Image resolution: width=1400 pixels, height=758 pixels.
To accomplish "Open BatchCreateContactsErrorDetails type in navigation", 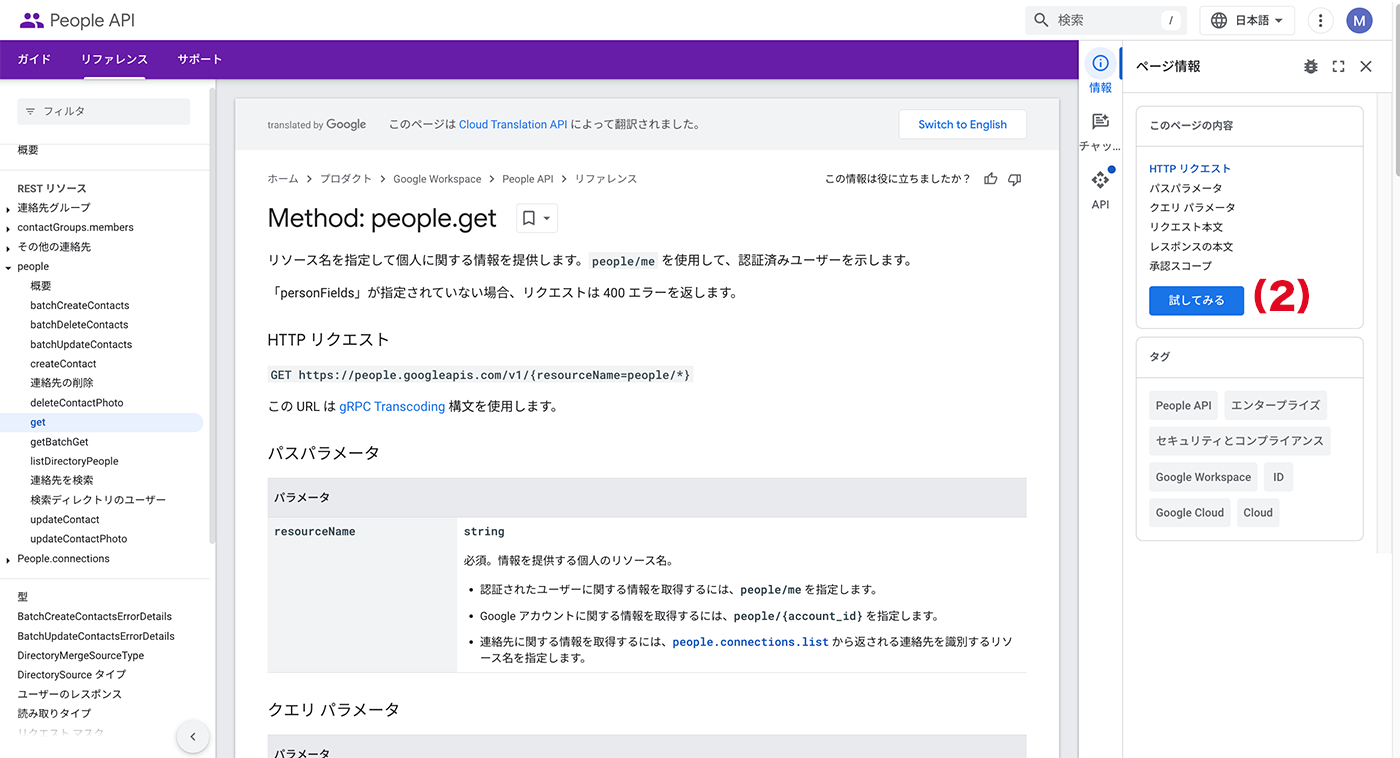I will coord(94,617).
